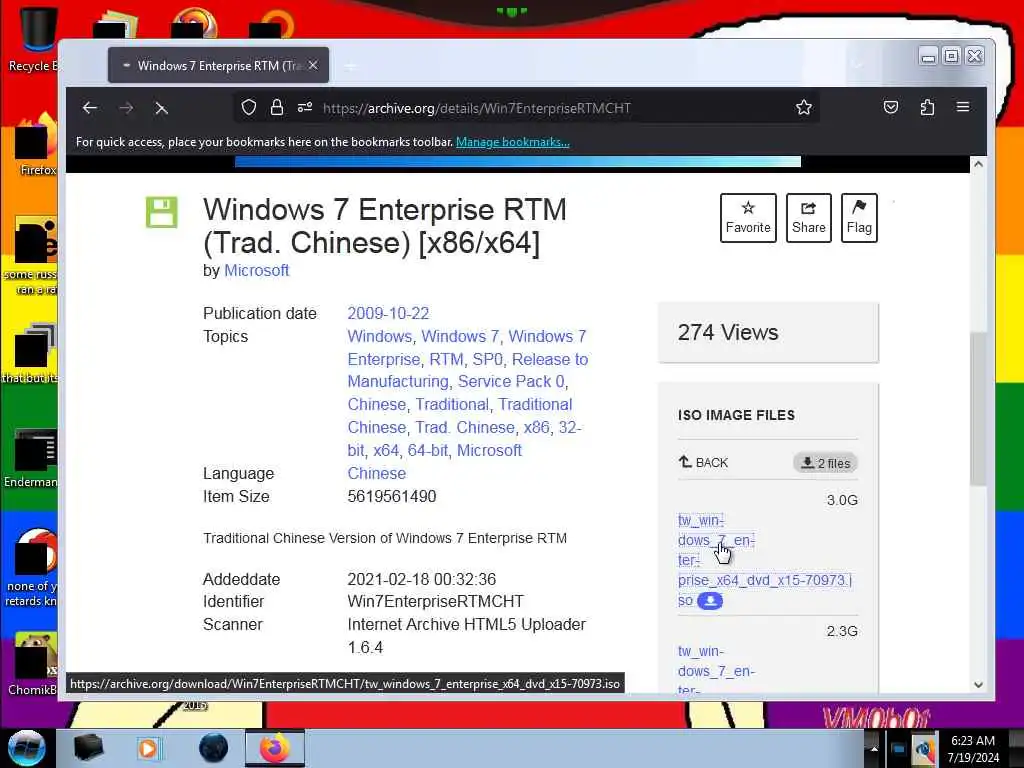The height and width of the screenshot is (768, 1024).
Task: Open the Manage bookmarks link
Action: [x=513, y=142]
